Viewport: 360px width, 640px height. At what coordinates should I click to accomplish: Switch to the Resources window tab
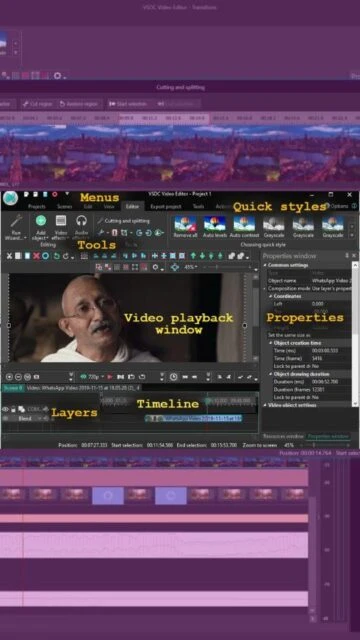click(283, 436)
